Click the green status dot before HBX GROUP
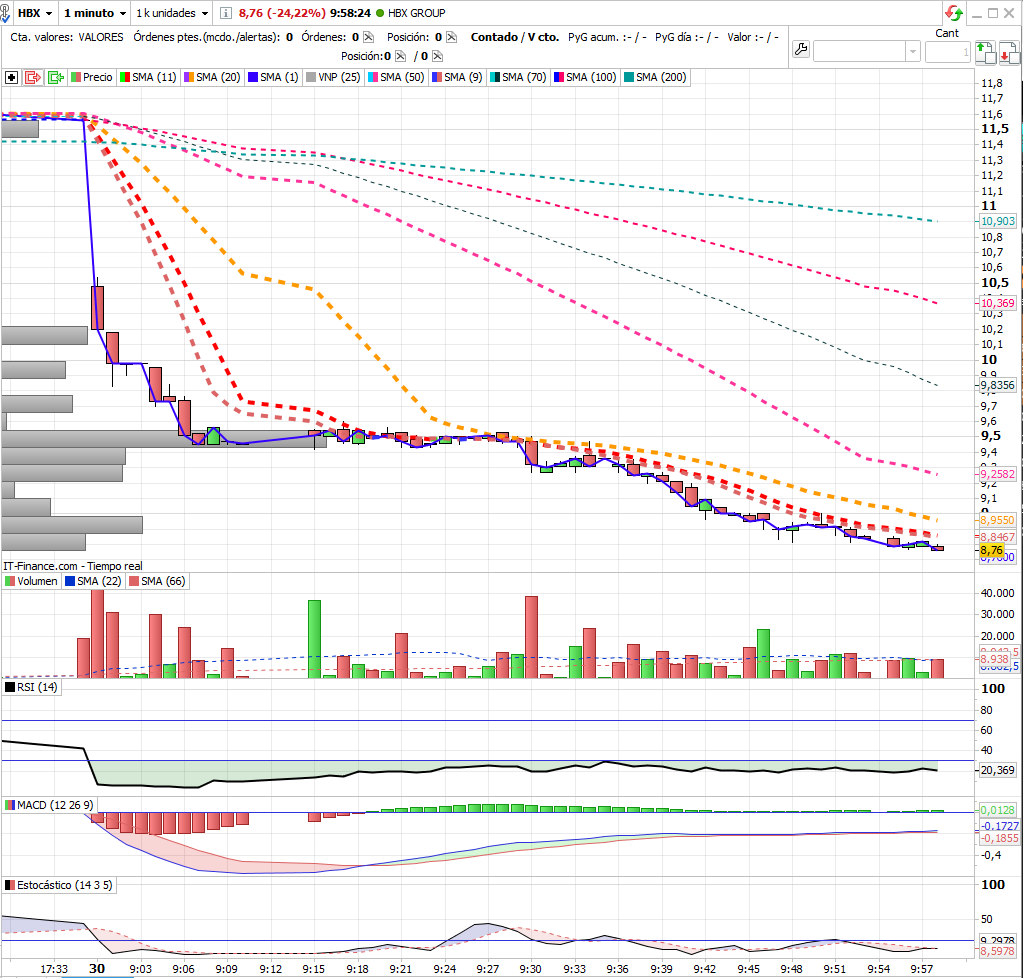 (380, 13)
